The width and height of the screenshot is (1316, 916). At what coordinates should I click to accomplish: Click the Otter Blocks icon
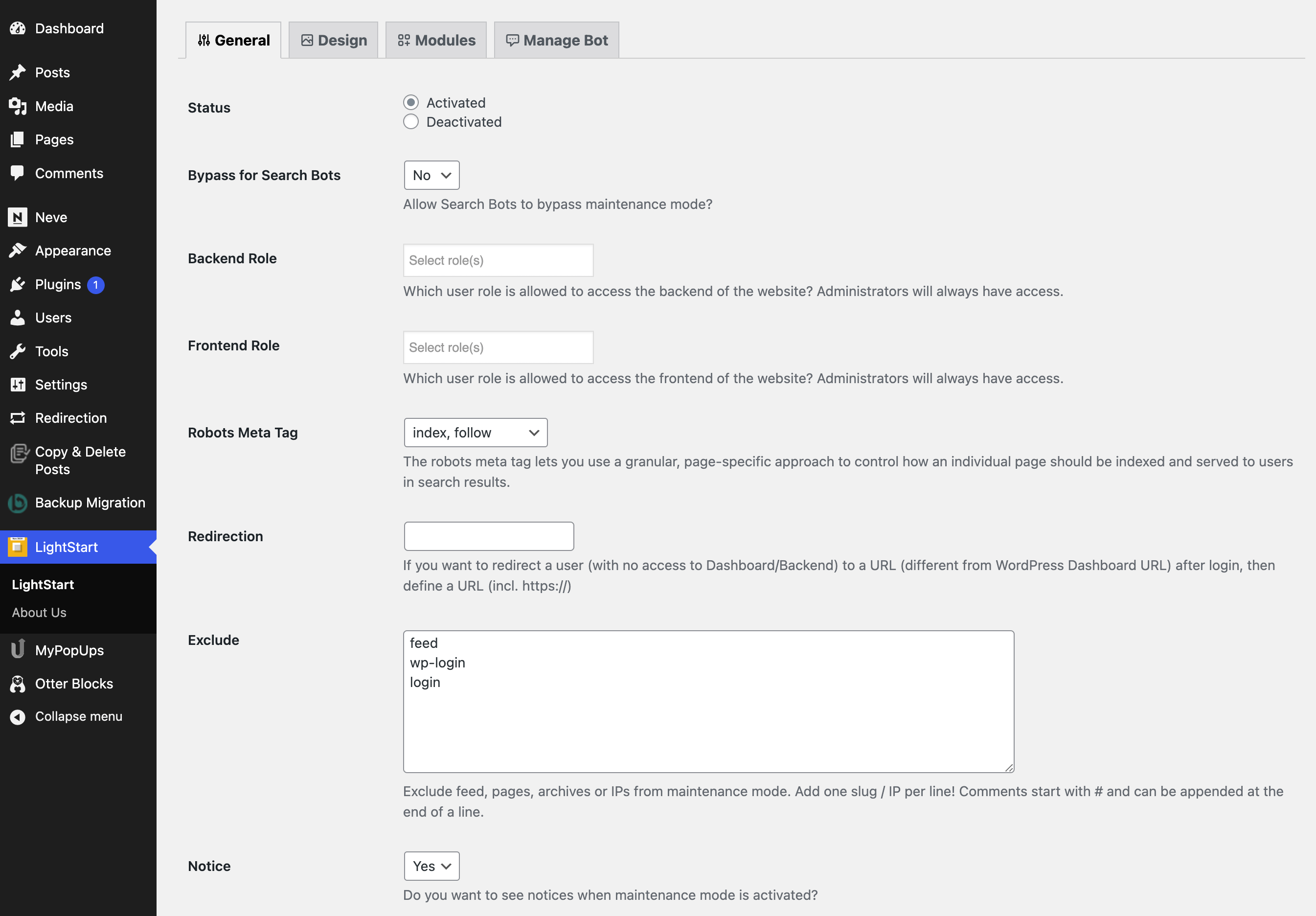(x=18, y=683)
